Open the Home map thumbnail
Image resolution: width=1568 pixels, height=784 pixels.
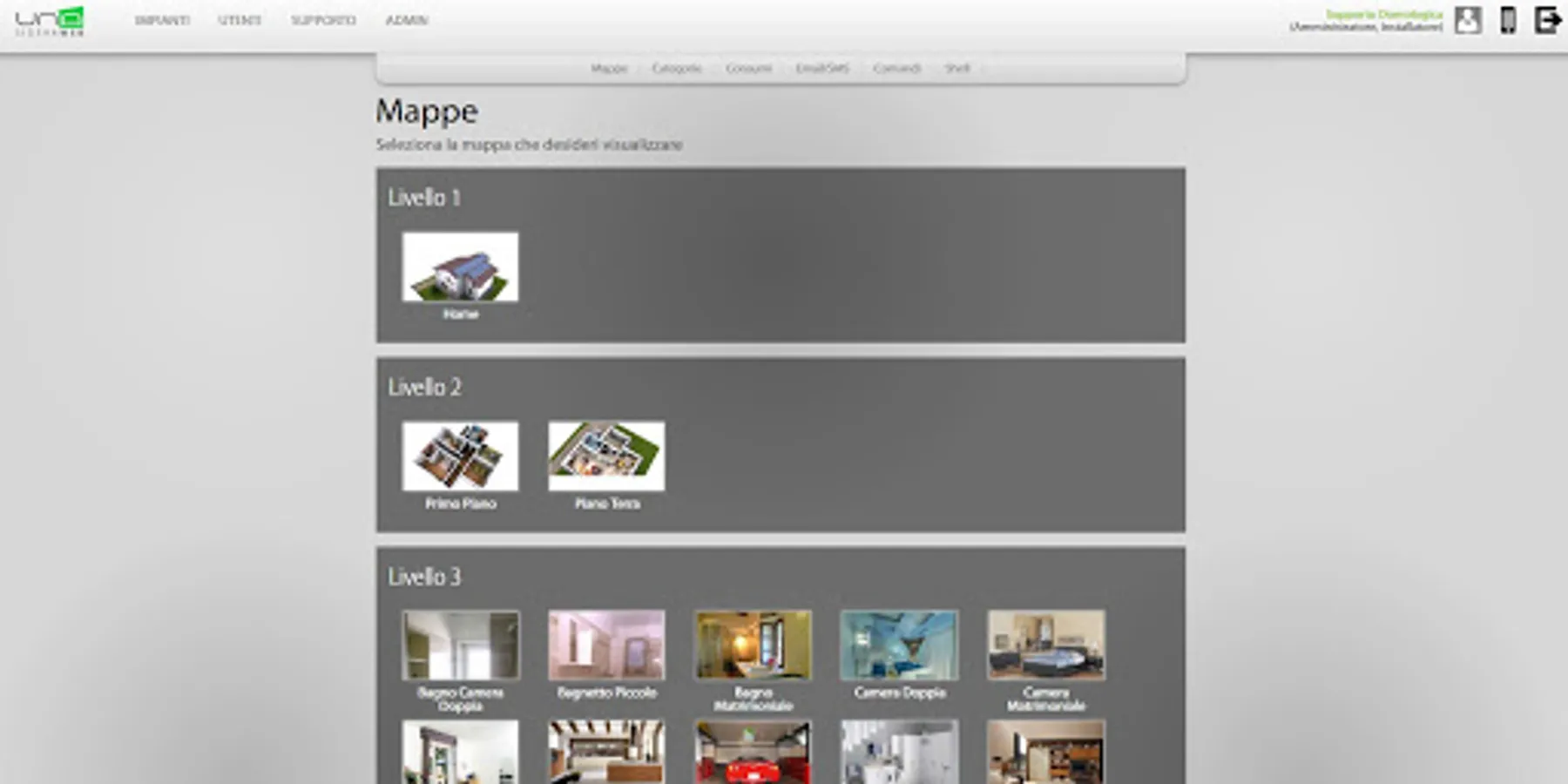coord(460,267)
